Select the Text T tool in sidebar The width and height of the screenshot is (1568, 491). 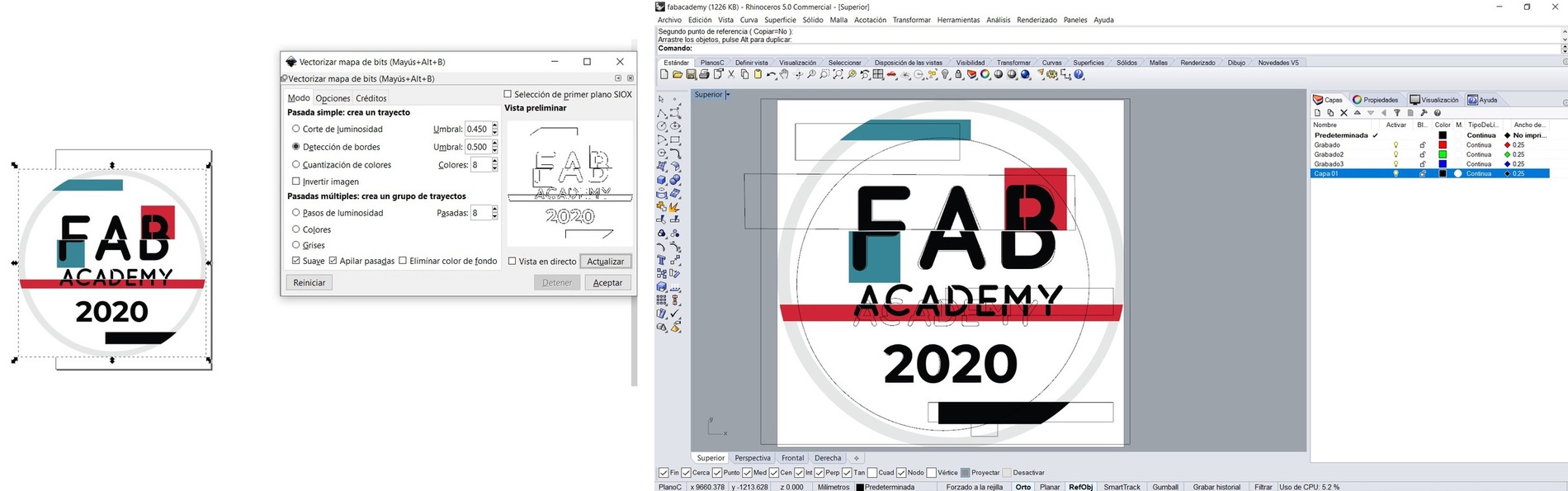pyautogui.click(x=661, y=259)
